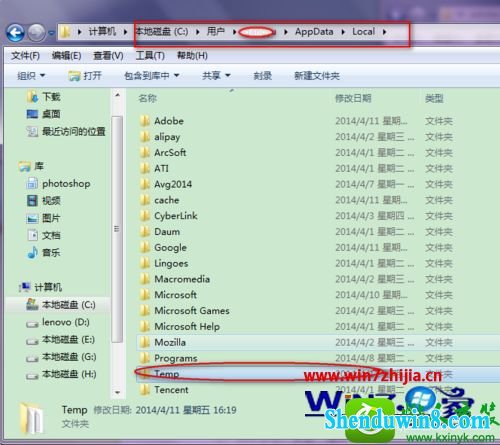Select the Videos library icon in sidebar
Viewport: 500px width, 445px height.
(x=32, y=201)
